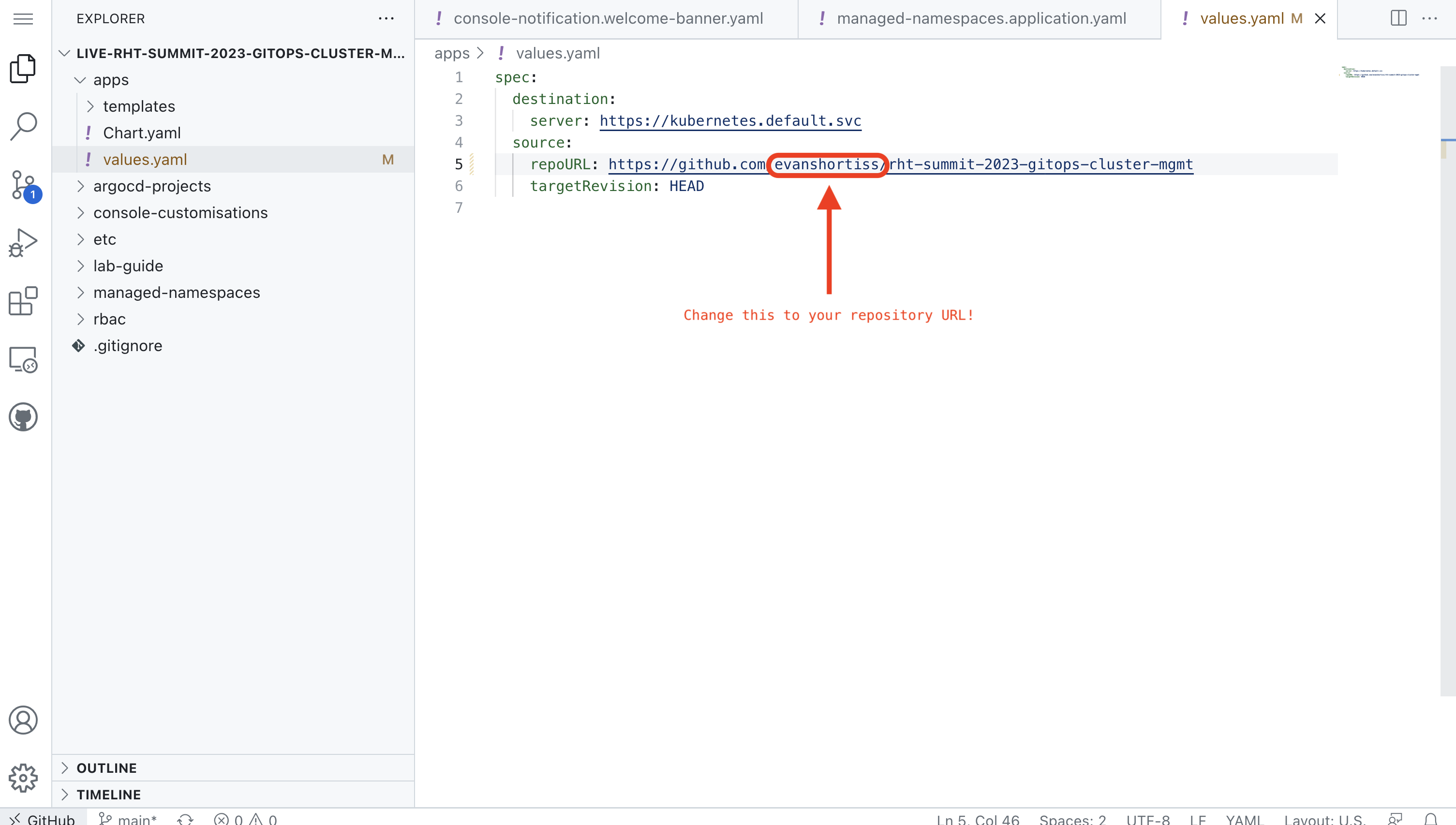Split the editor to the right
The image size is (1456, 825).
[x=1398, y=19]
